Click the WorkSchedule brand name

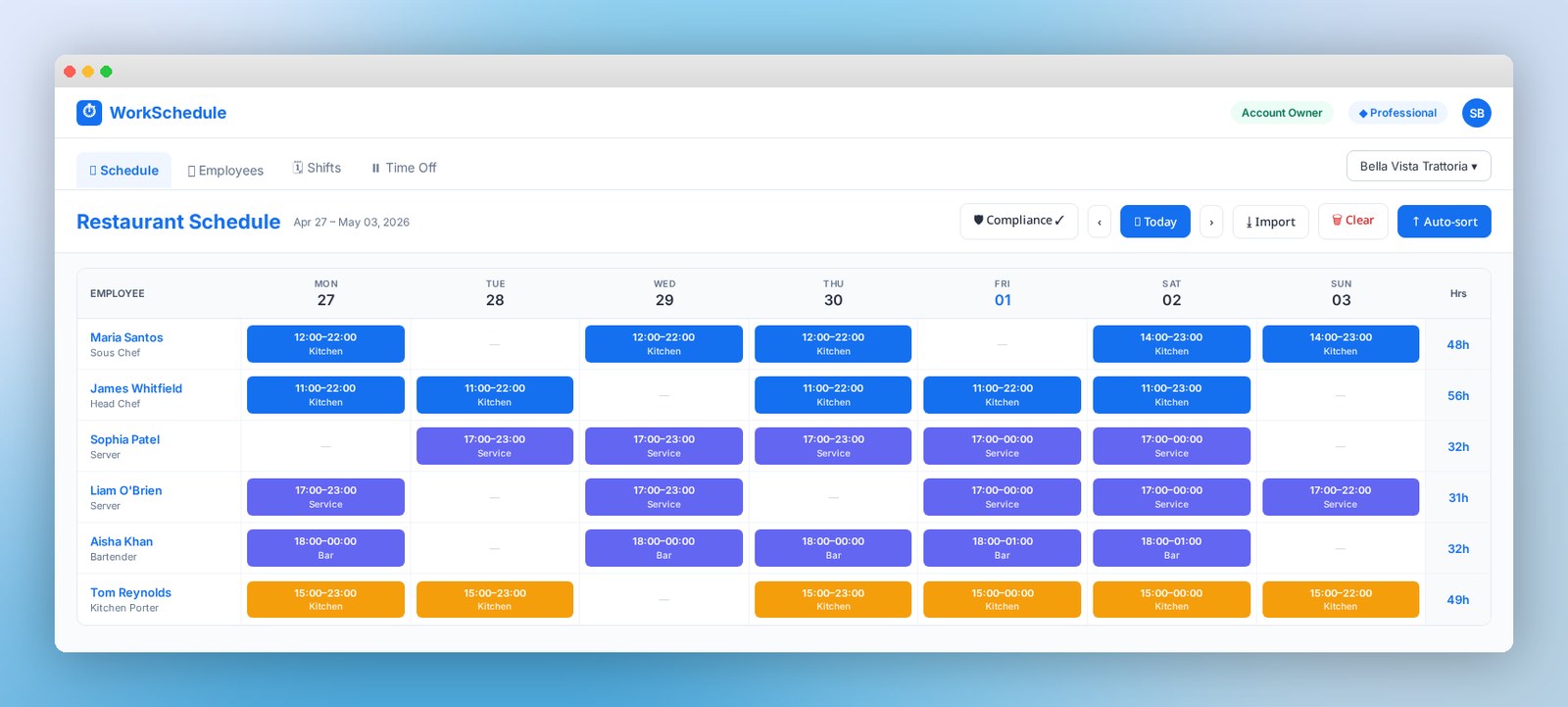pyautogui.click(x=168, y=113)
